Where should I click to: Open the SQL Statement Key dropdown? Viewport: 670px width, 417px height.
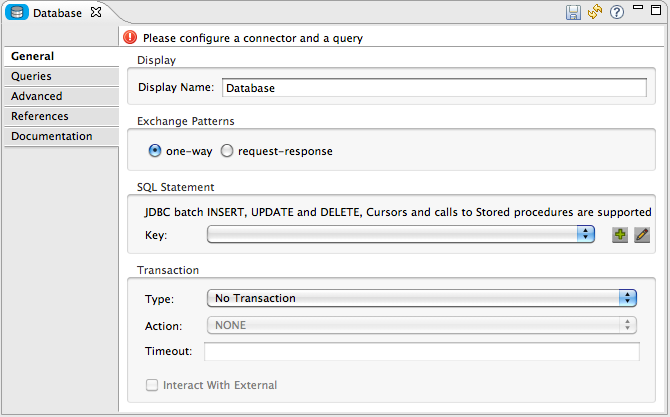pyautogui.click(x=401, y=234)
